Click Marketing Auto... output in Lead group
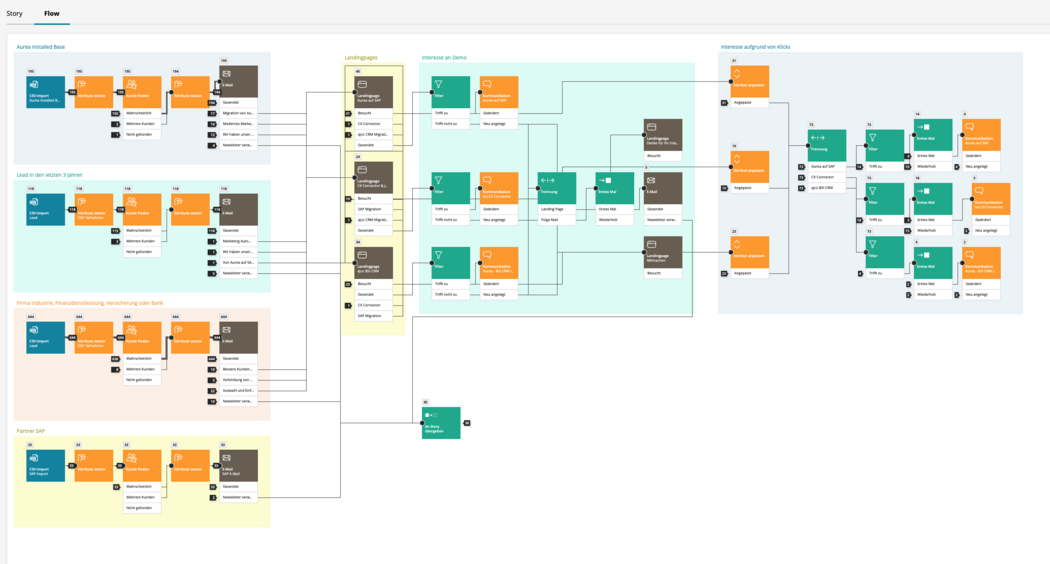This screenshot has height=564, width=1050. 238,241
